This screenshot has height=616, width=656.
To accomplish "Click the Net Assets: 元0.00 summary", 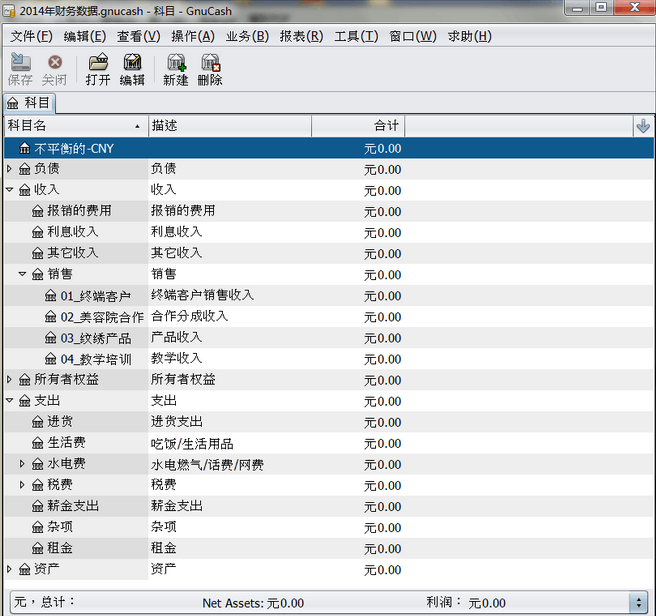I will 253,603.
